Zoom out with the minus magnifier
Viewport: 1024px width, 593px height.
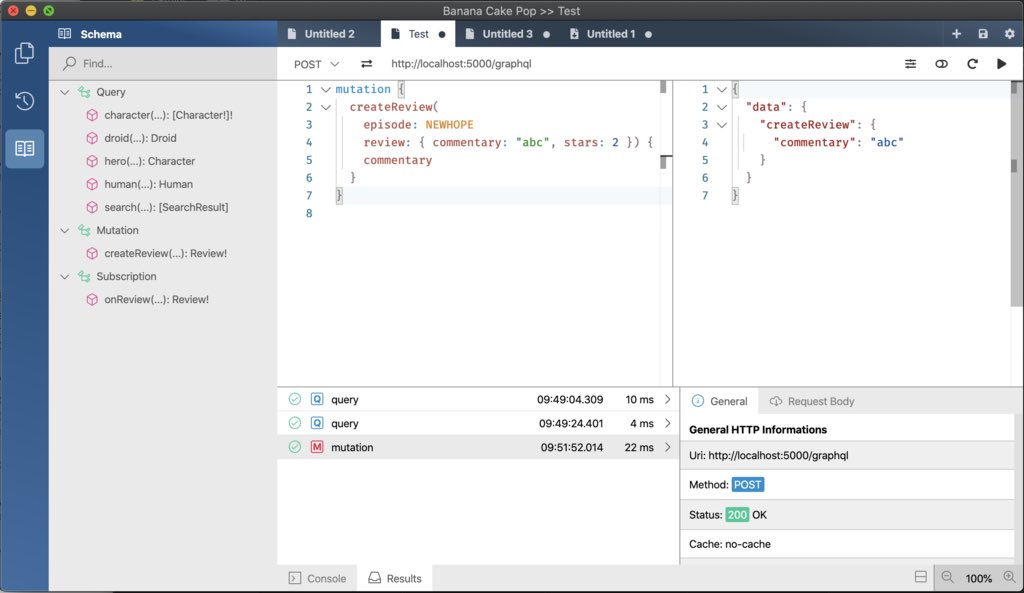point(948,577)
